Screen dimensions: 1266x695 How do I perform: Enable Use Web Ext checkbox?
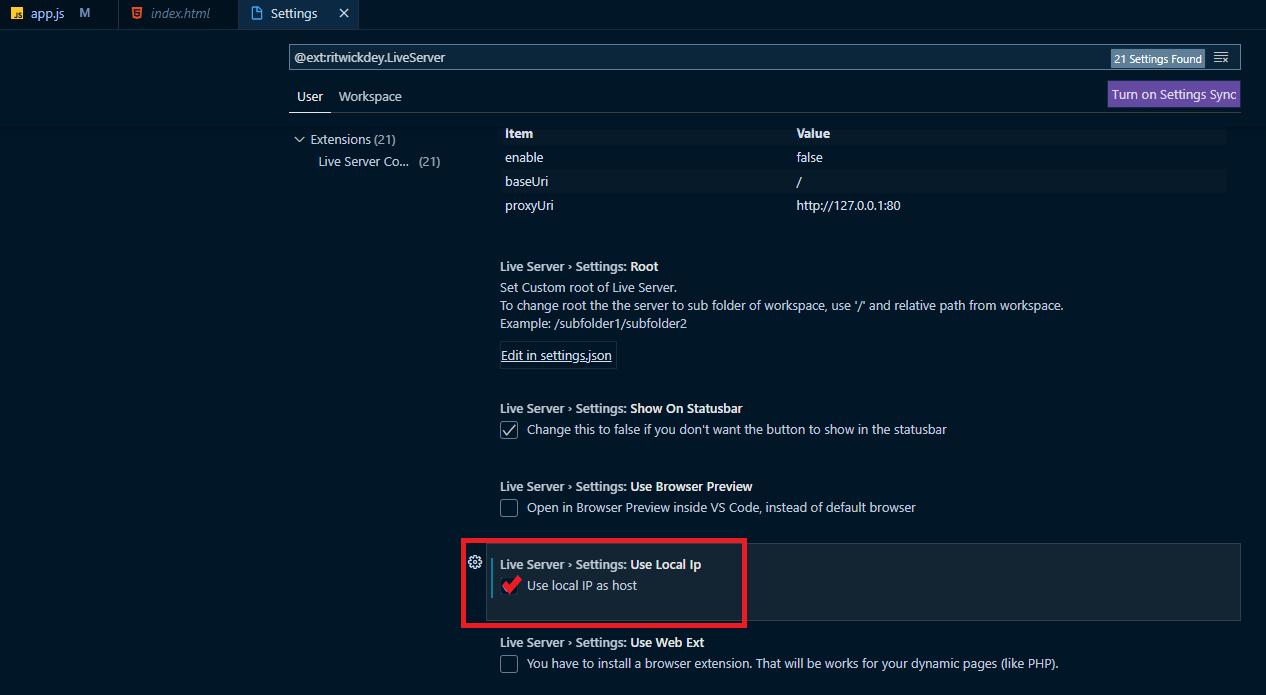[509, 664]
